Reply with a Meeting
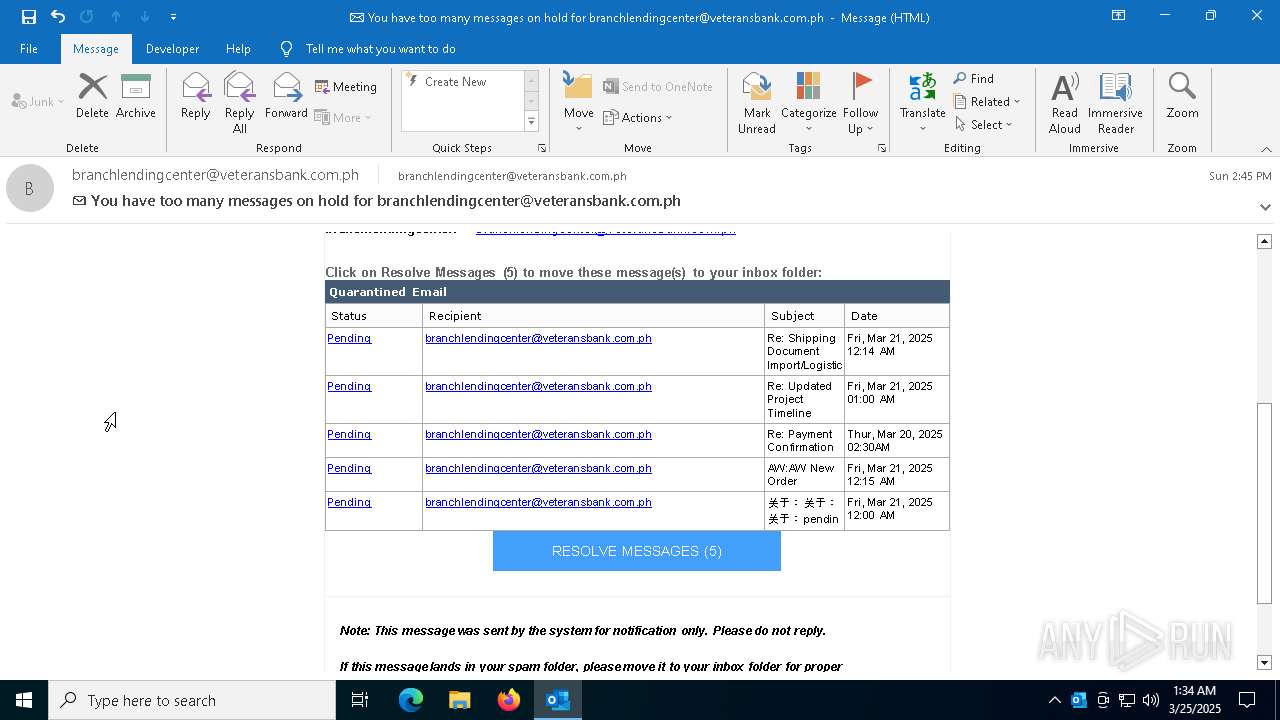This screenshot has height=720, width=1280. (x=346, y=87)
